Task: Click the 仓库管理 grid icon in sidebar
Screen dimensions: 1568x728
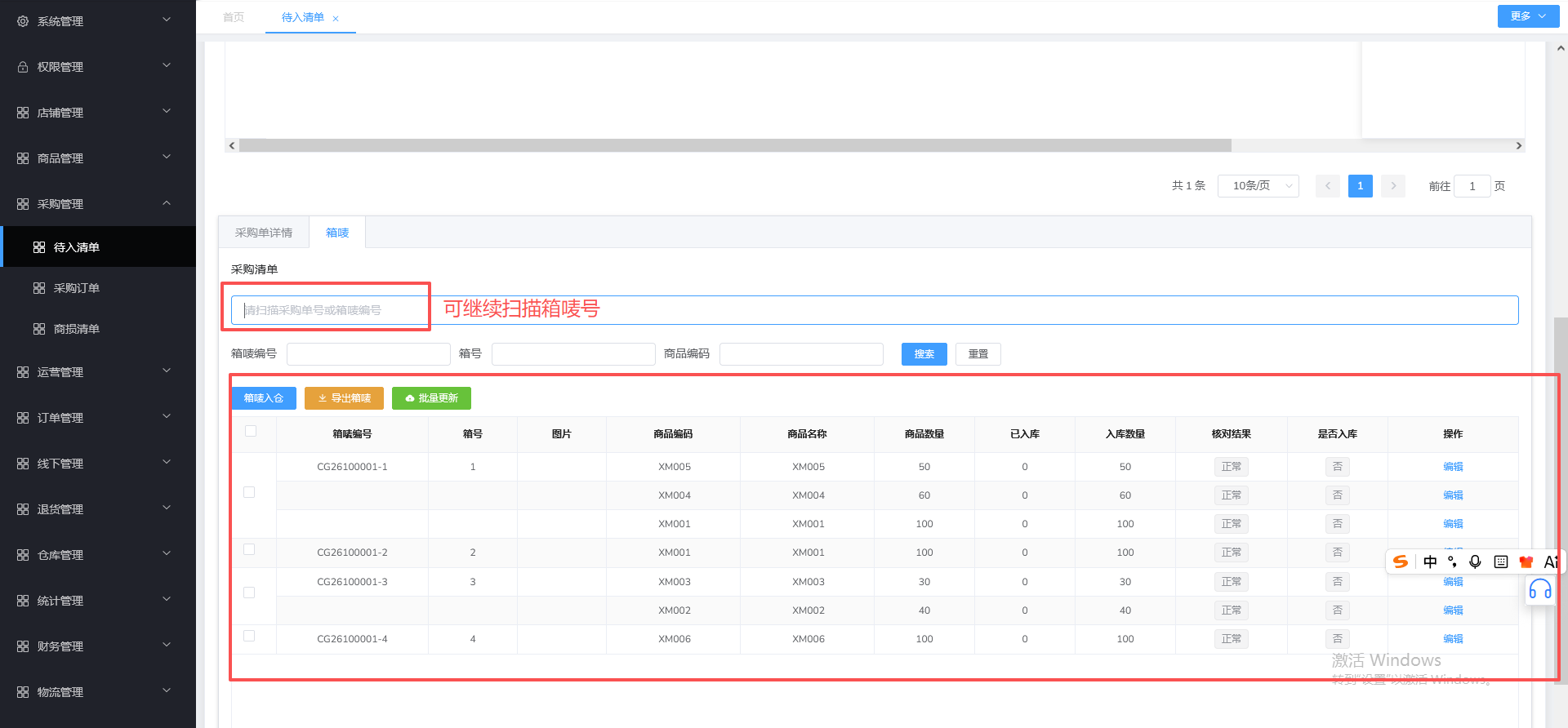Action: (23, 555)
